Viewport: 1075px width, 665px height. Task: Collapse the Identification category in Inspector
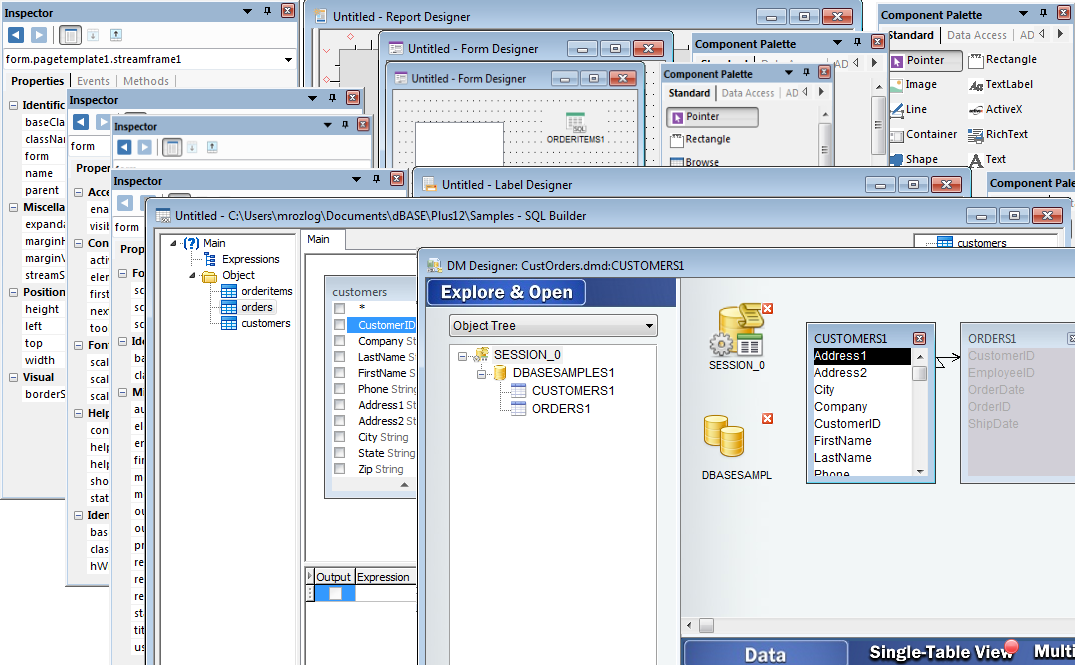coord(14,106)
